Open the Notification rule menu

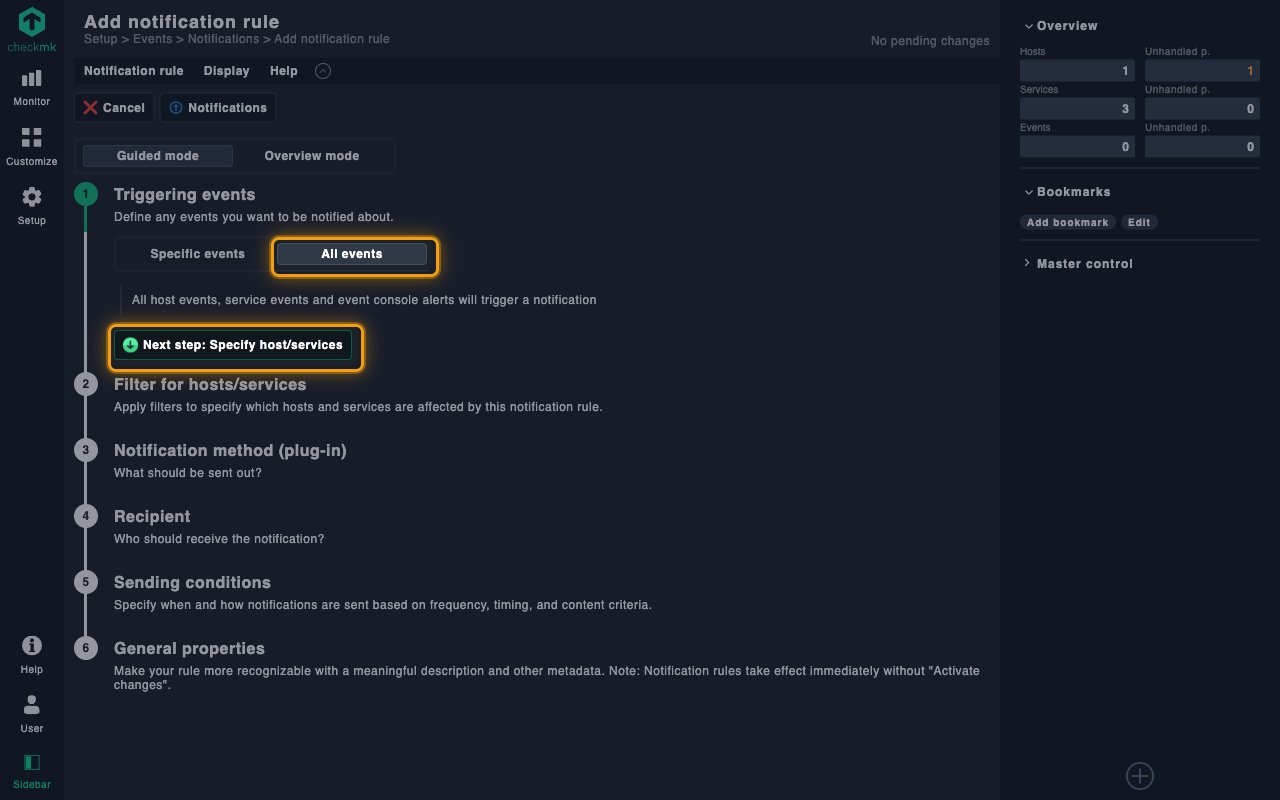pyautogui.click(x=134, y=71)
